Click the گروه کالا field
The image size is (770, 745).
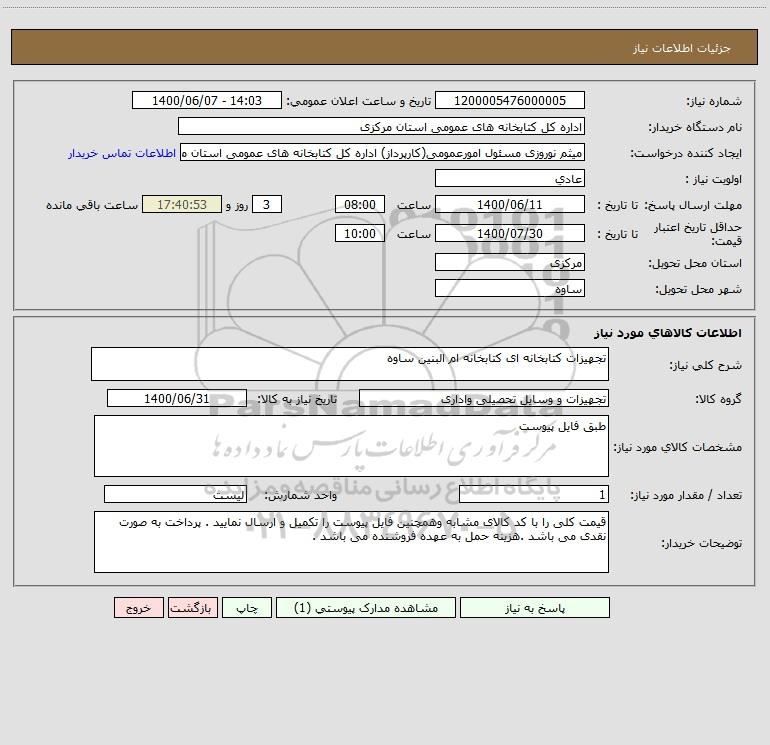[x=484, y=398]
